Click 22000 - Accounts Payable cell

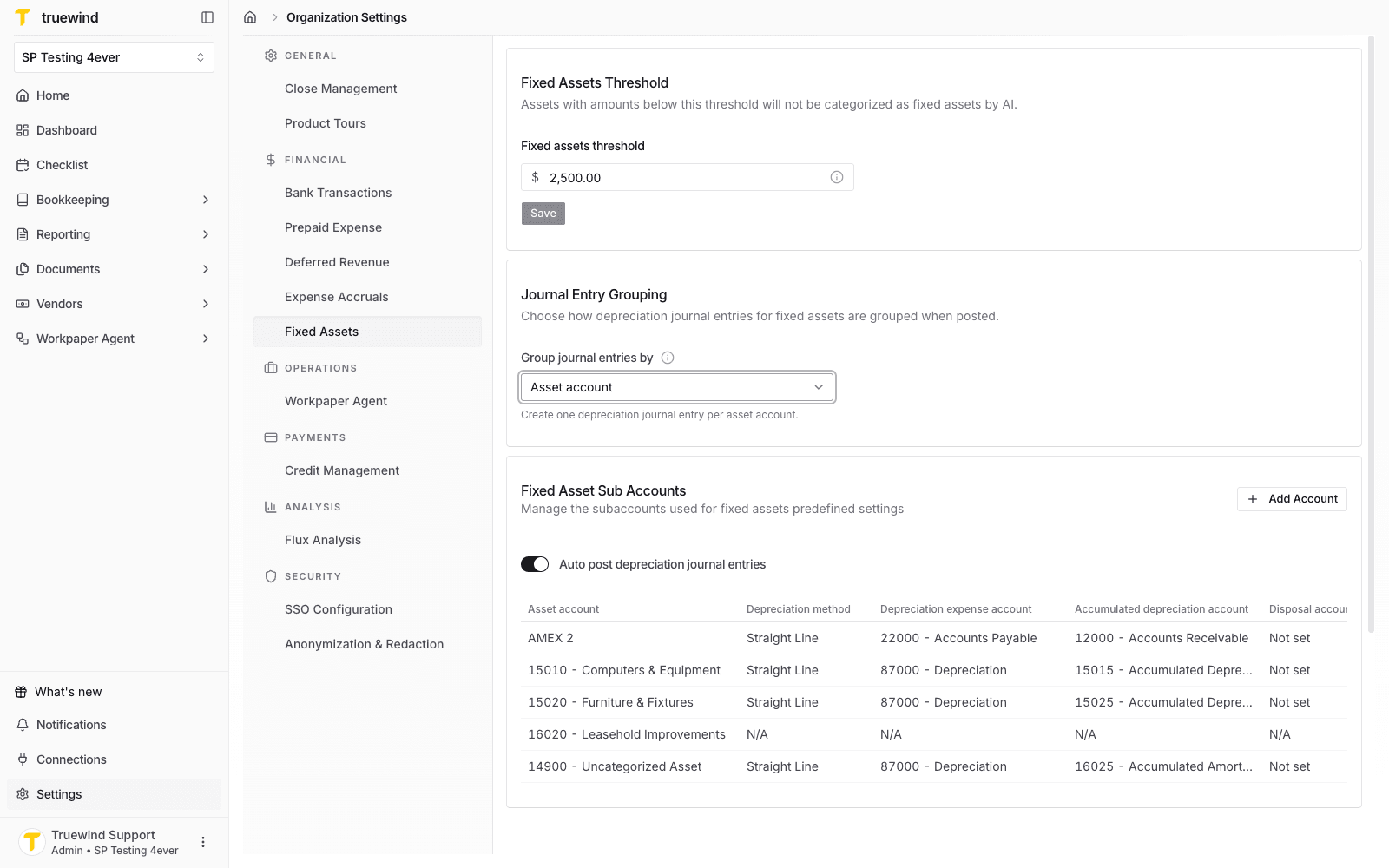pyautogui.click(x=958, y=638)
